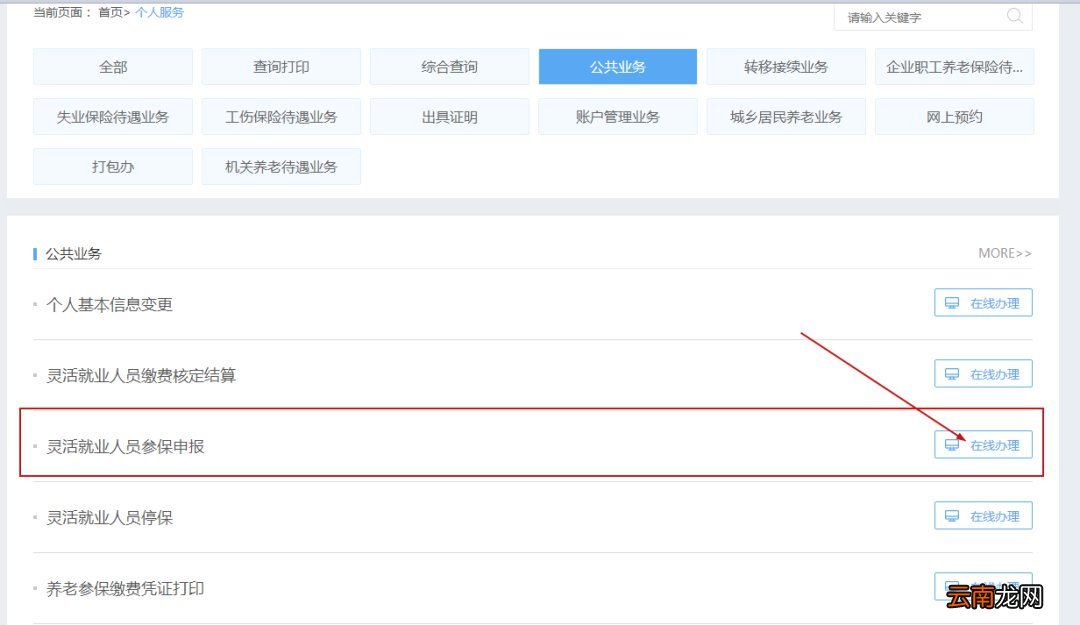Open the 养老参保缴费凭证打印 item text

tap(125, 588)
